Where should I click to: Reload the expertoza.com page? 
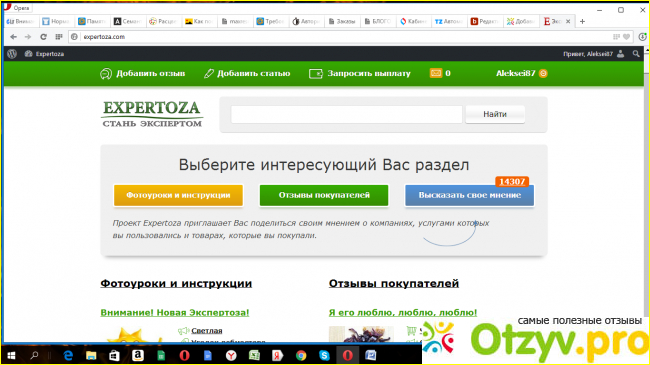pyautogui.click(x=43, y=37)
